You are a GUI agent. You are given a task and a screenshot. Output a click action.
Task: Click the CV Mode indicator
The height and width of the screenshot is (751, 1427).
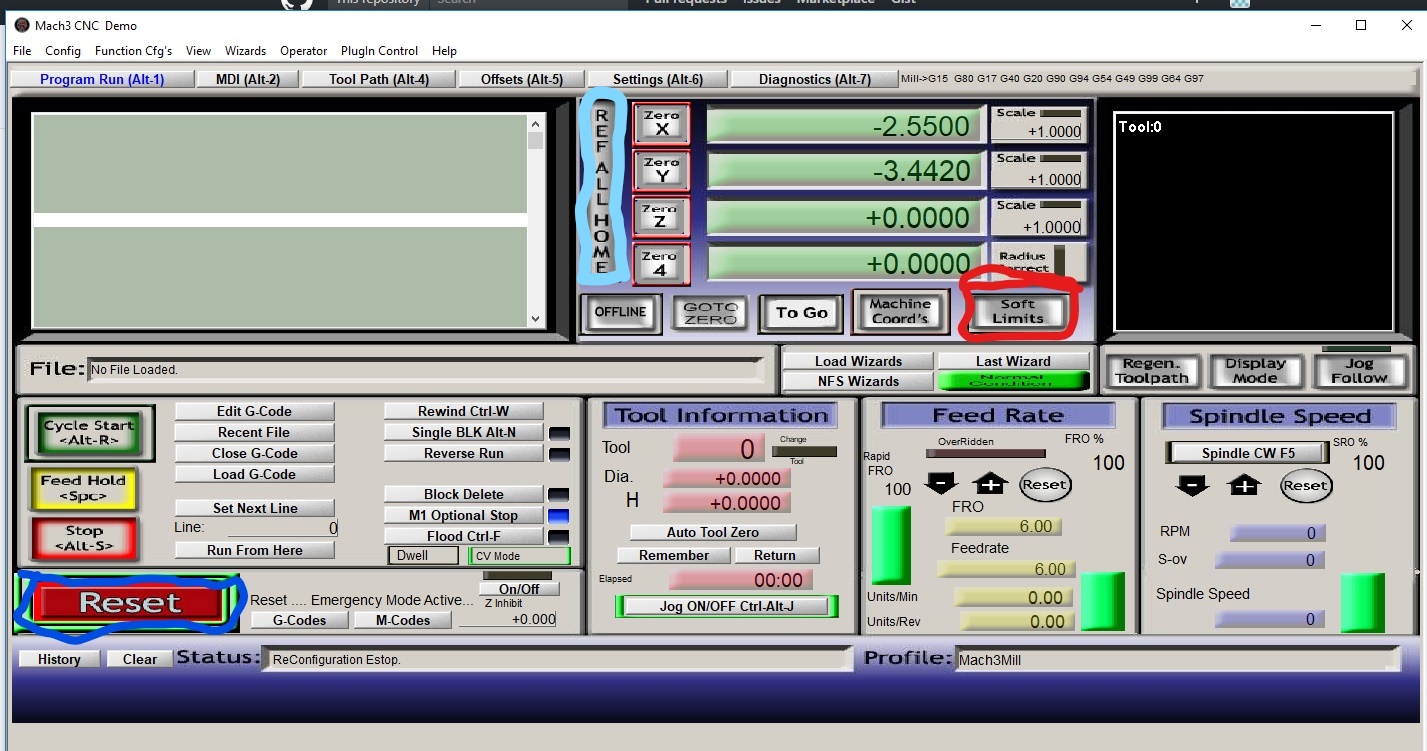coord(520,556)
